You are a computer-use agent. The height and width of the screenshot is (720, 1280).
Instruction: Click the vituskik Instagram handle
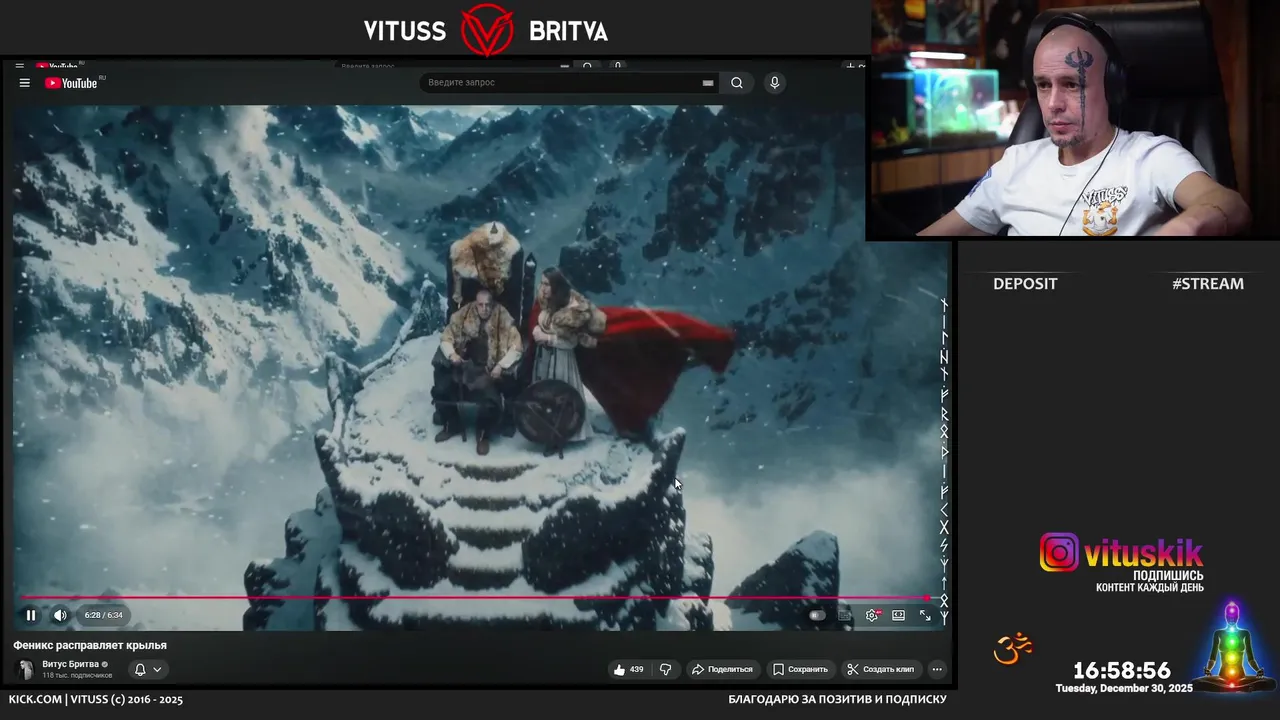(1144, 553)
